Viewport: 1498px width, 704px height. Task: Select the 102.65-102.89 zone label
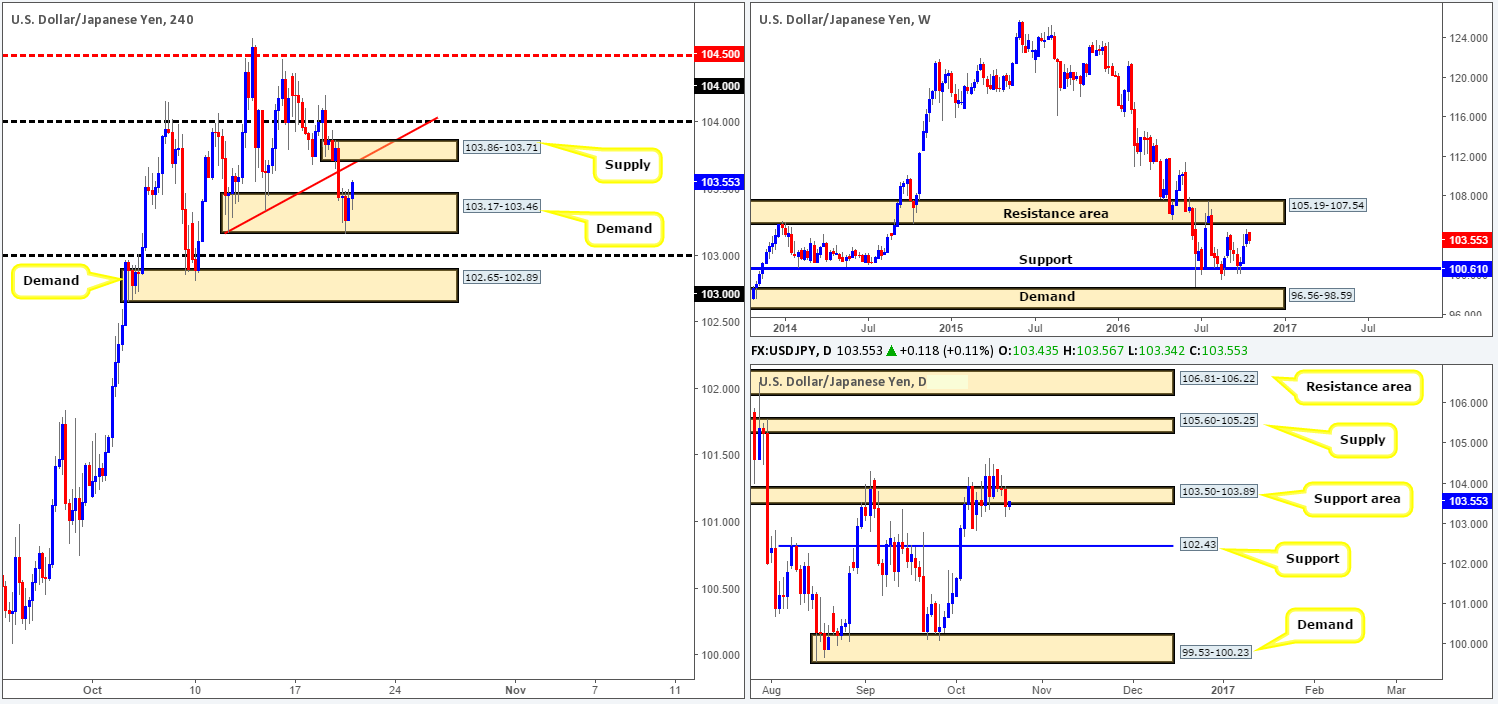coord(501,276)
